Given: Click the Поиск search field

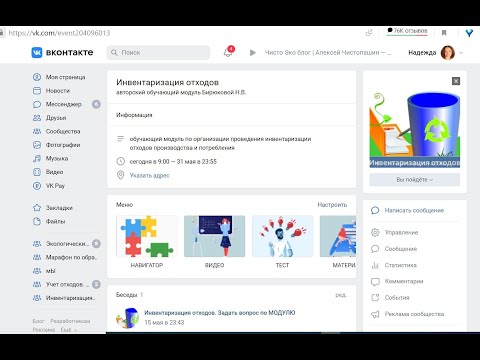Looking at the screenshot, I should coord(158,53).
